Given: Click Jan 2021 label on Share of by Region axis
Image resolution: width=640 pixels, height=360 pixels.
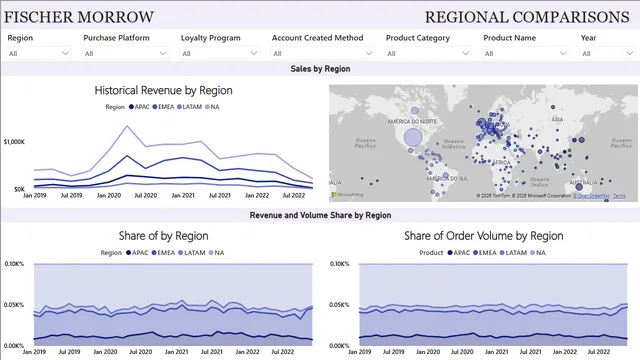Looking at the screenshot, I should 176,351.
